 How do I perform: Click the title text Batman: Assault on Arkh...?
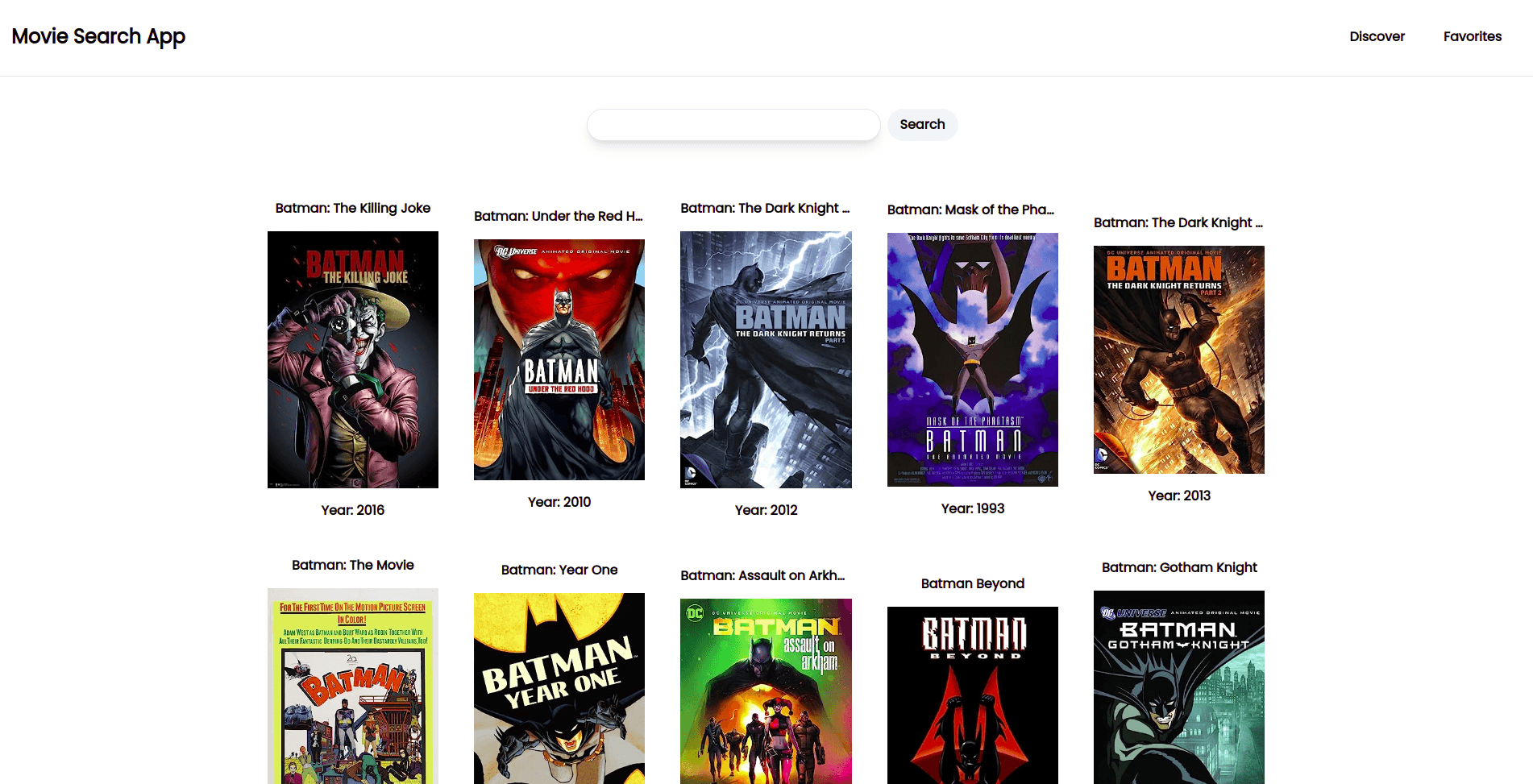pyautogui.click(x=762, y=575)
